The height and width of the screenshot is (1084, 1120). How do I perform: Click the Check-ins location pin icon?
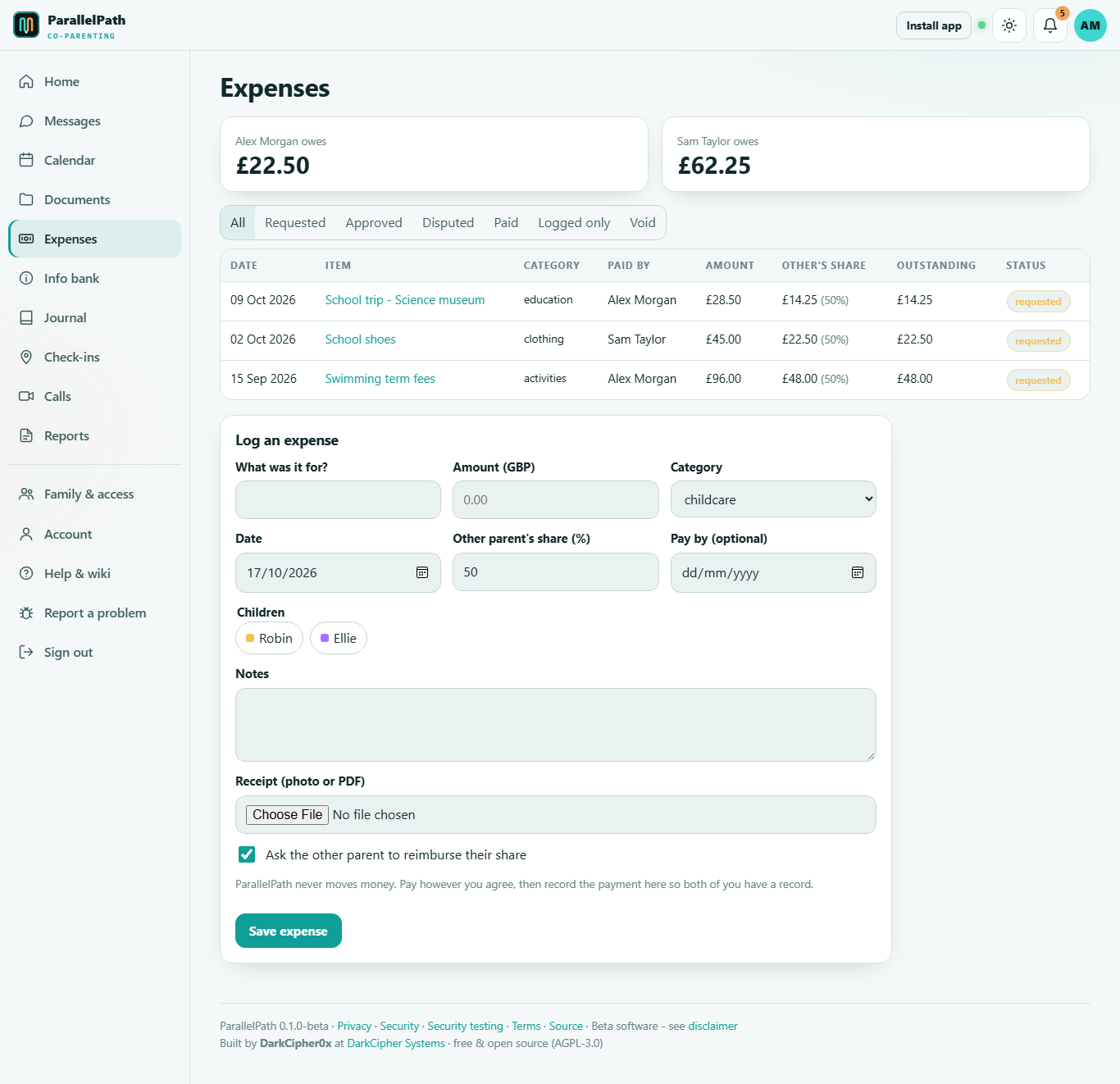(x=26, y=357)
